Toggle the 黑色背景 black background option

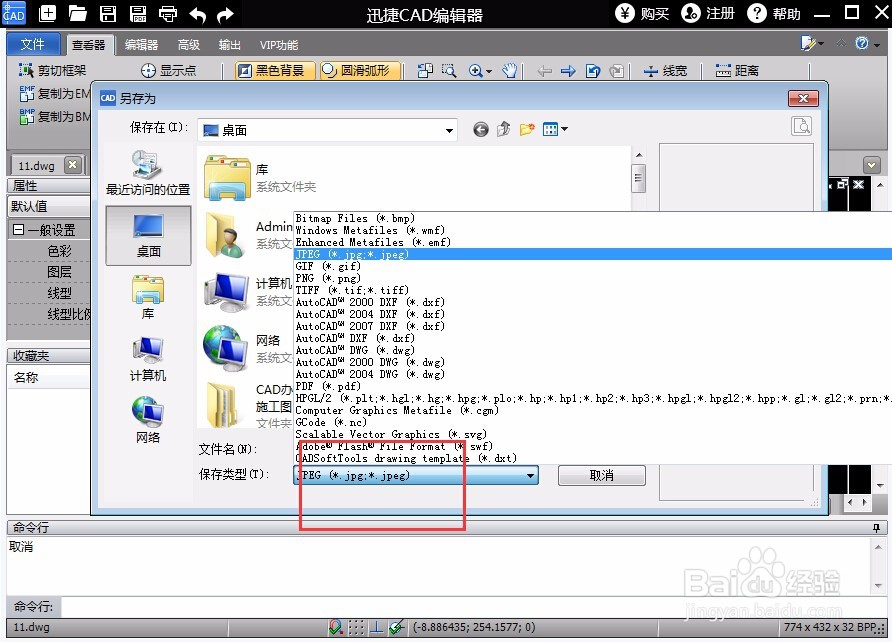(275, 71)
